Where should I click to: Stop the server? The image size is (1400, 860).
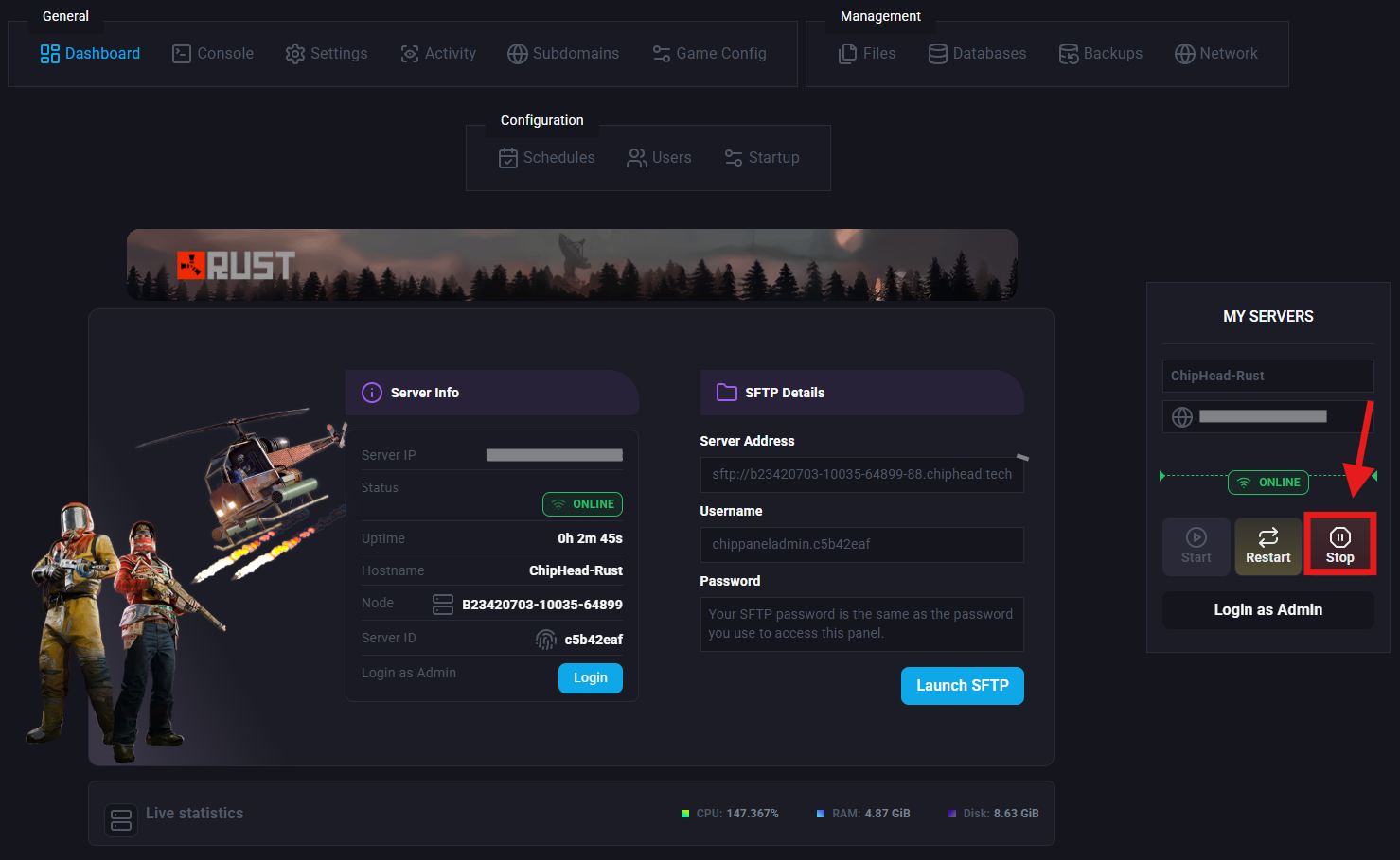pyautogui.click(x=1340, y=546)
